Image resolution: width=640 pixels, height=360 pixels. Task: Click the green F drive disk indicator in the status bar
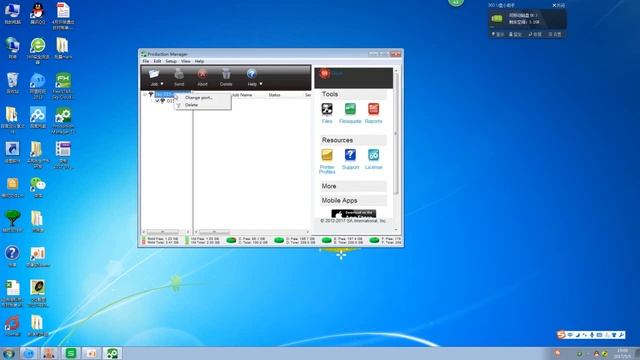(x=374, y=240)
